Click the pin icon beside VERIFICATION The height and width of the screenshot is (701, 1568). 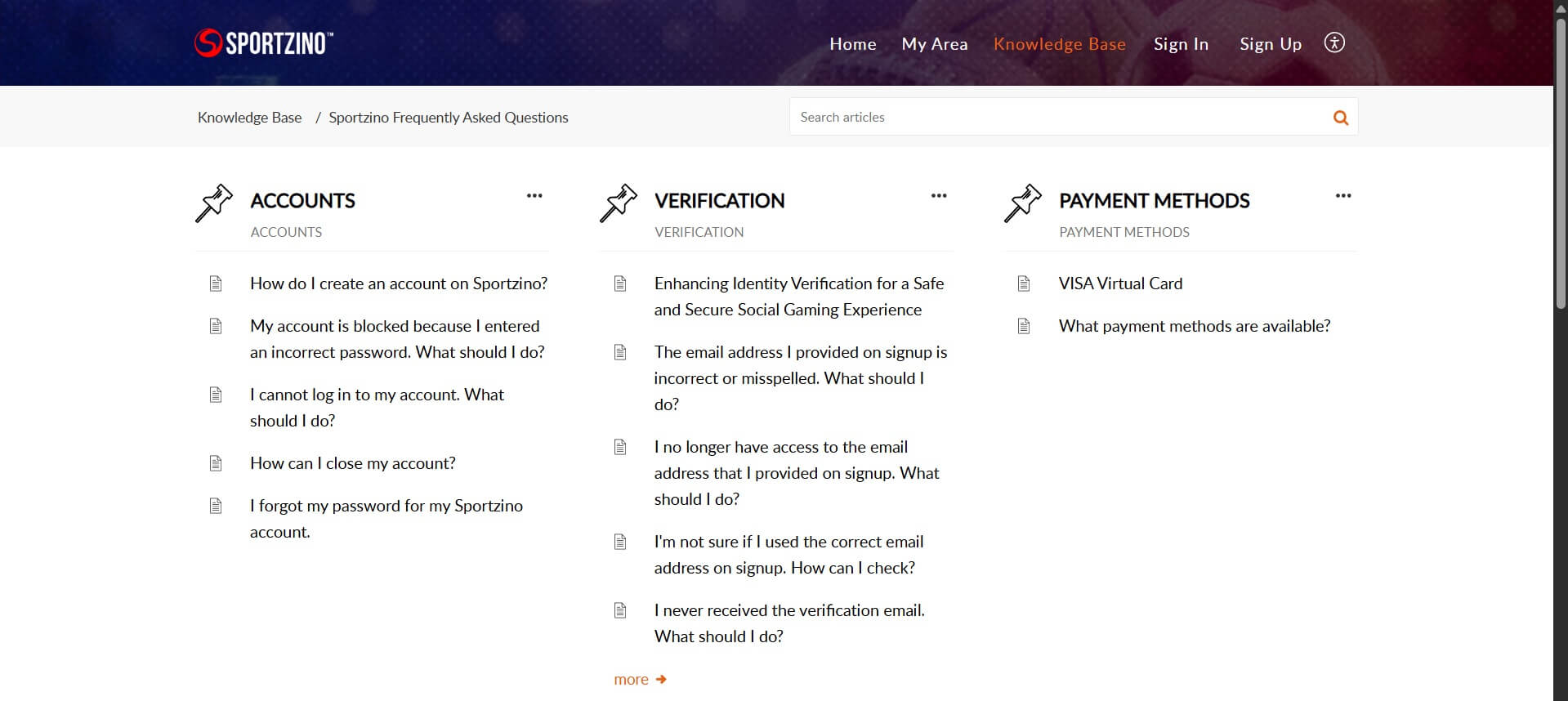point(619,203)
